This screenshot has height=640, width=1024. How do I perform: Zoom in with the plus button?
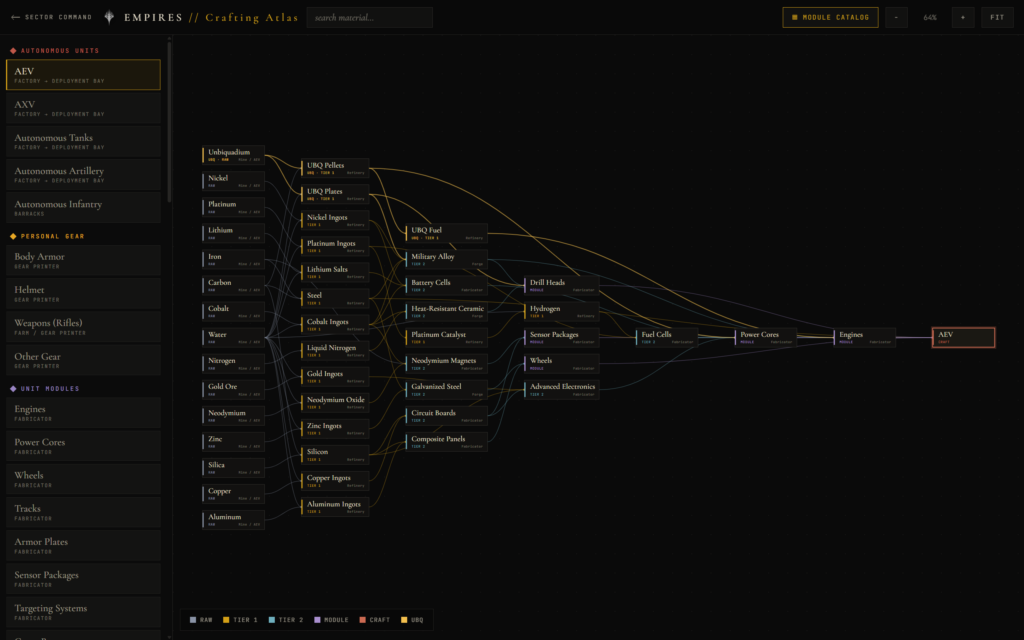pos(963,18)
